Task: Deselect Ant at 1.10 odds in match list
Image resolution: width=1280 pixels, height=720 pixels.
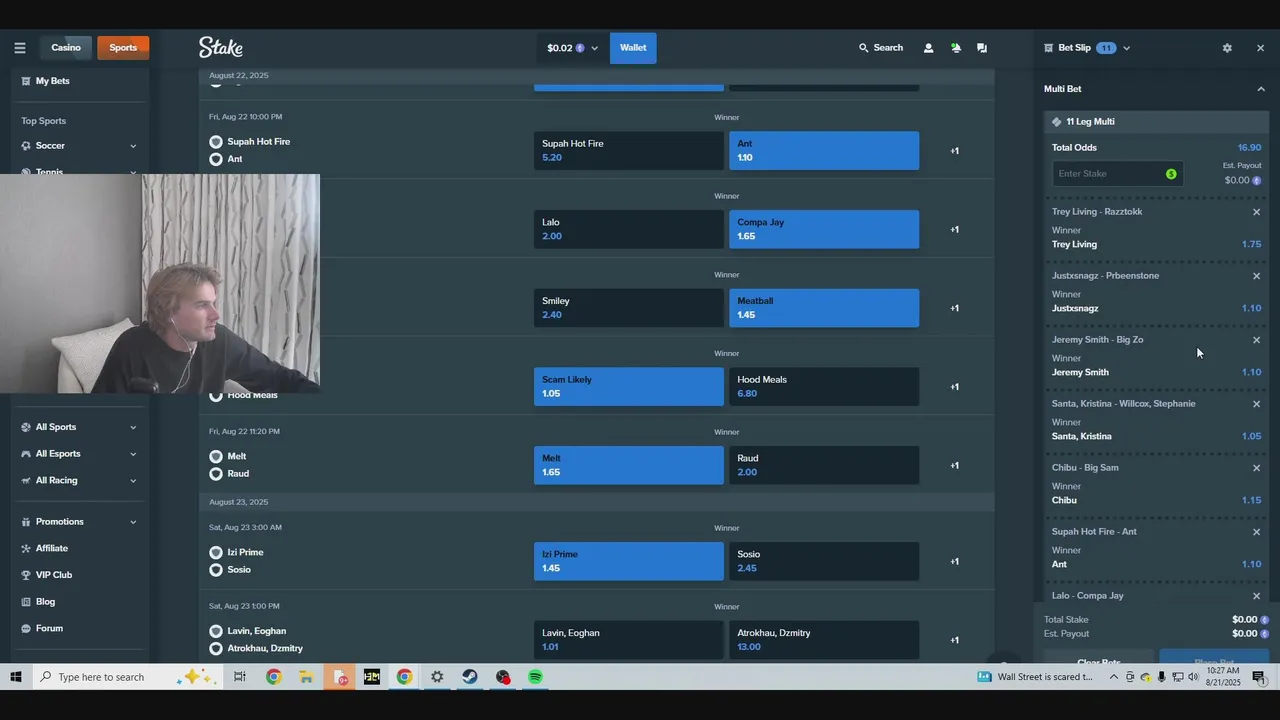Action: [x=824, y=151]
